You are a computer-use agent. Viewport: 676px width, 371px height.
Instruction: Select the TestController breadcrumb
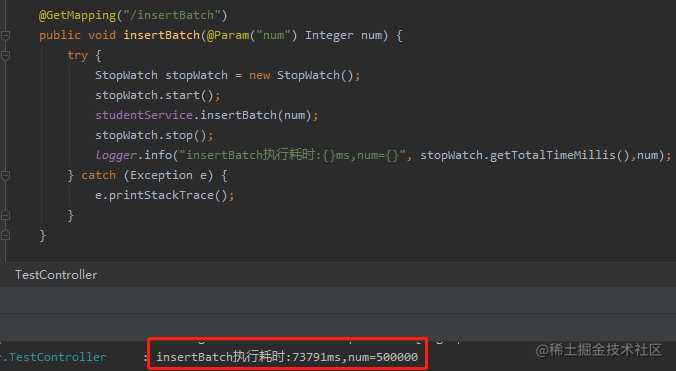pyautogui.click(x=56, y=274)
